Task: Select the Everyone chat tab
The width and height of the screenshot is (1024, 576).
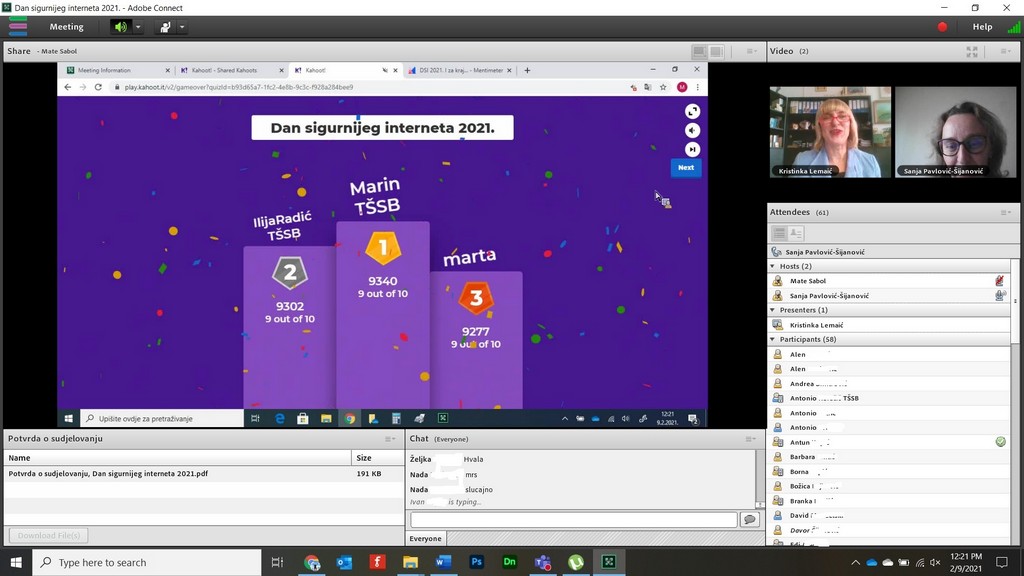Action: 425,539
